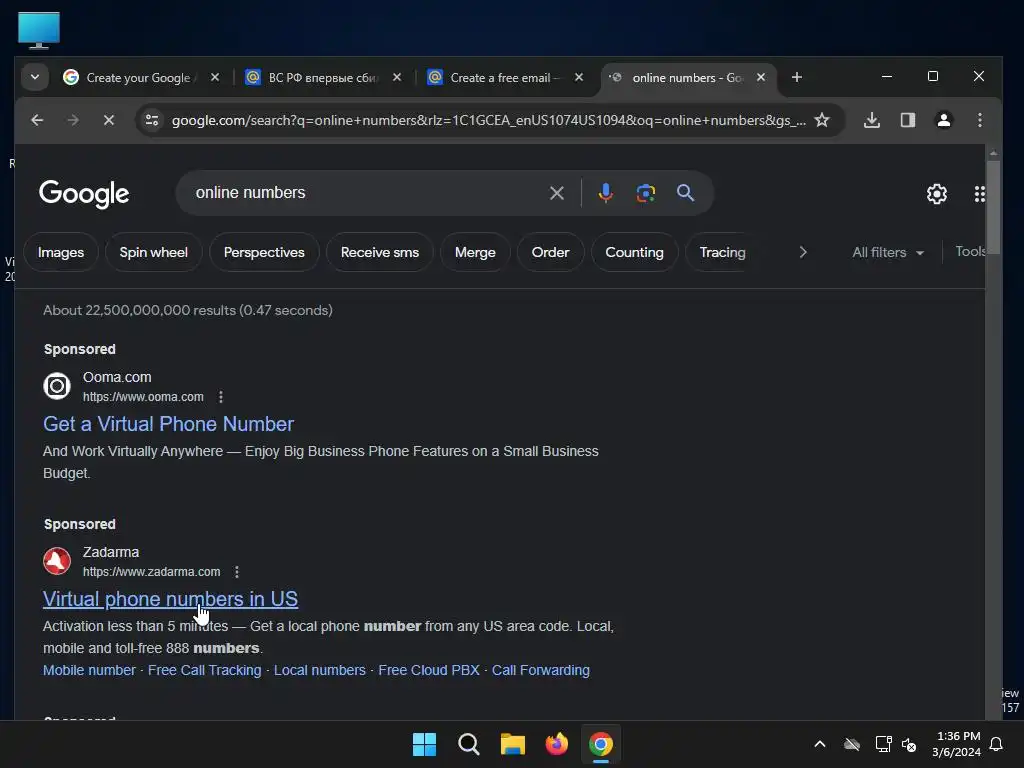Expand the All filters dropdown
This screenshot has height=768, width=1024.
[888, 253]
